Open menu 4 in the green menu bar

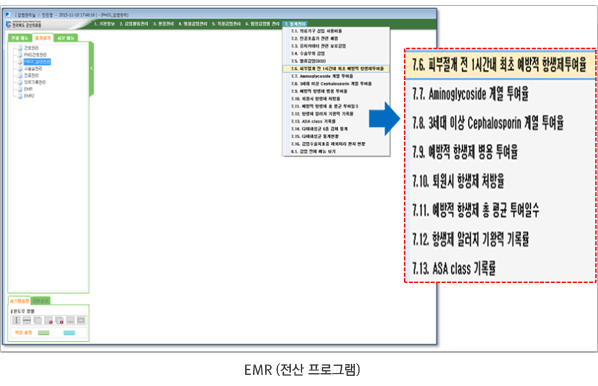[x=193, y=24]
